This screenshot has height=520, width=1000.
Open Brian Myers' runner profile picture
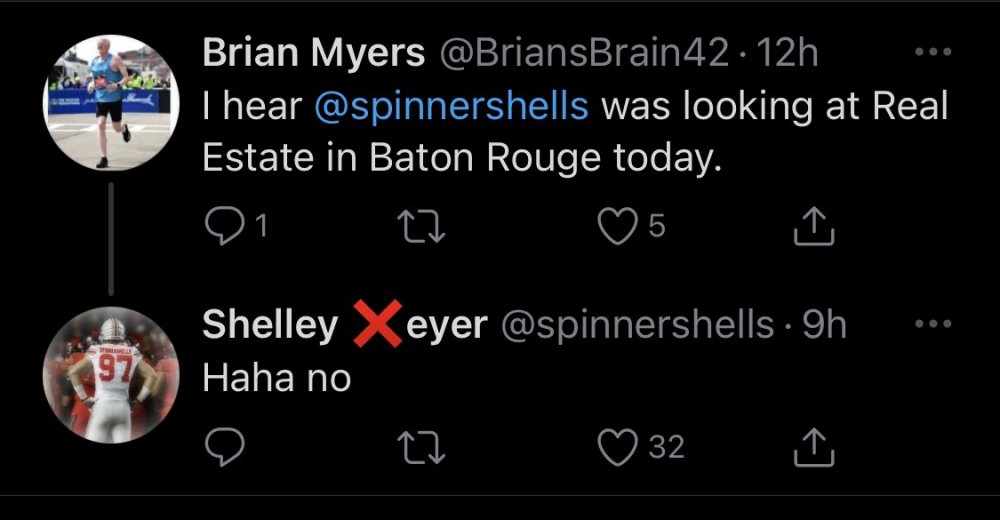pyautogui.click(x=110, y=102)
